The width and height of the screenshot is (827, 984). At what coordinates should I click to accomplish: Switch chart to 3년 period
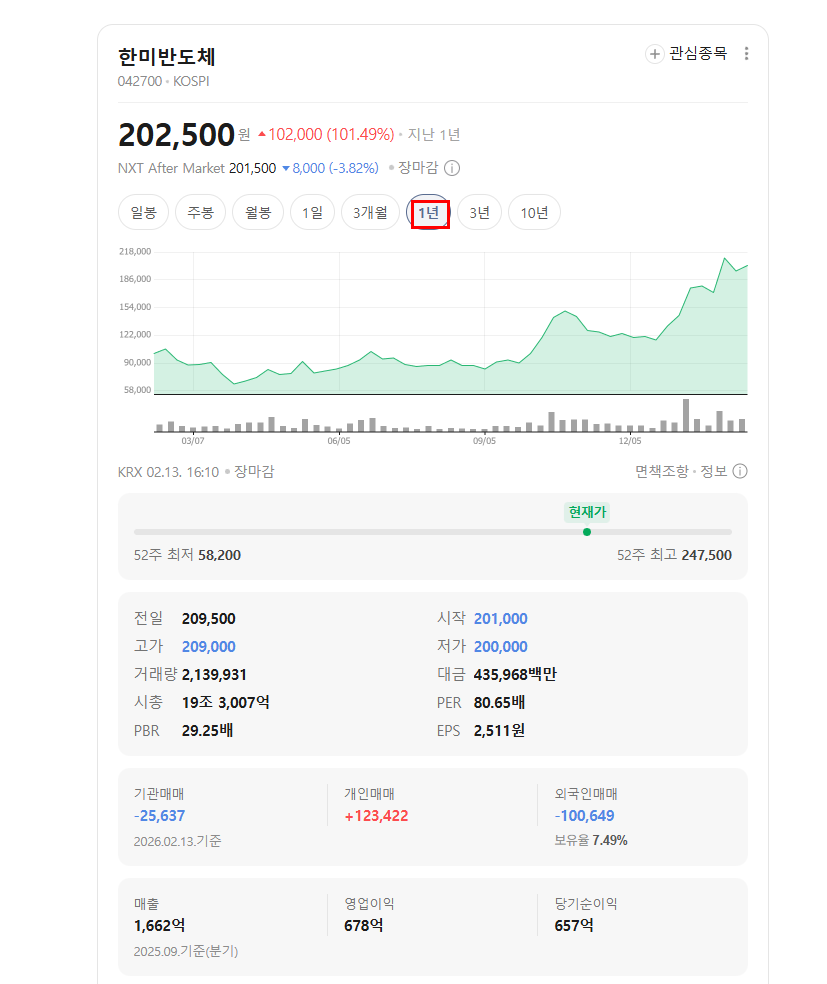pyautogui.click(x=479, y=213)
